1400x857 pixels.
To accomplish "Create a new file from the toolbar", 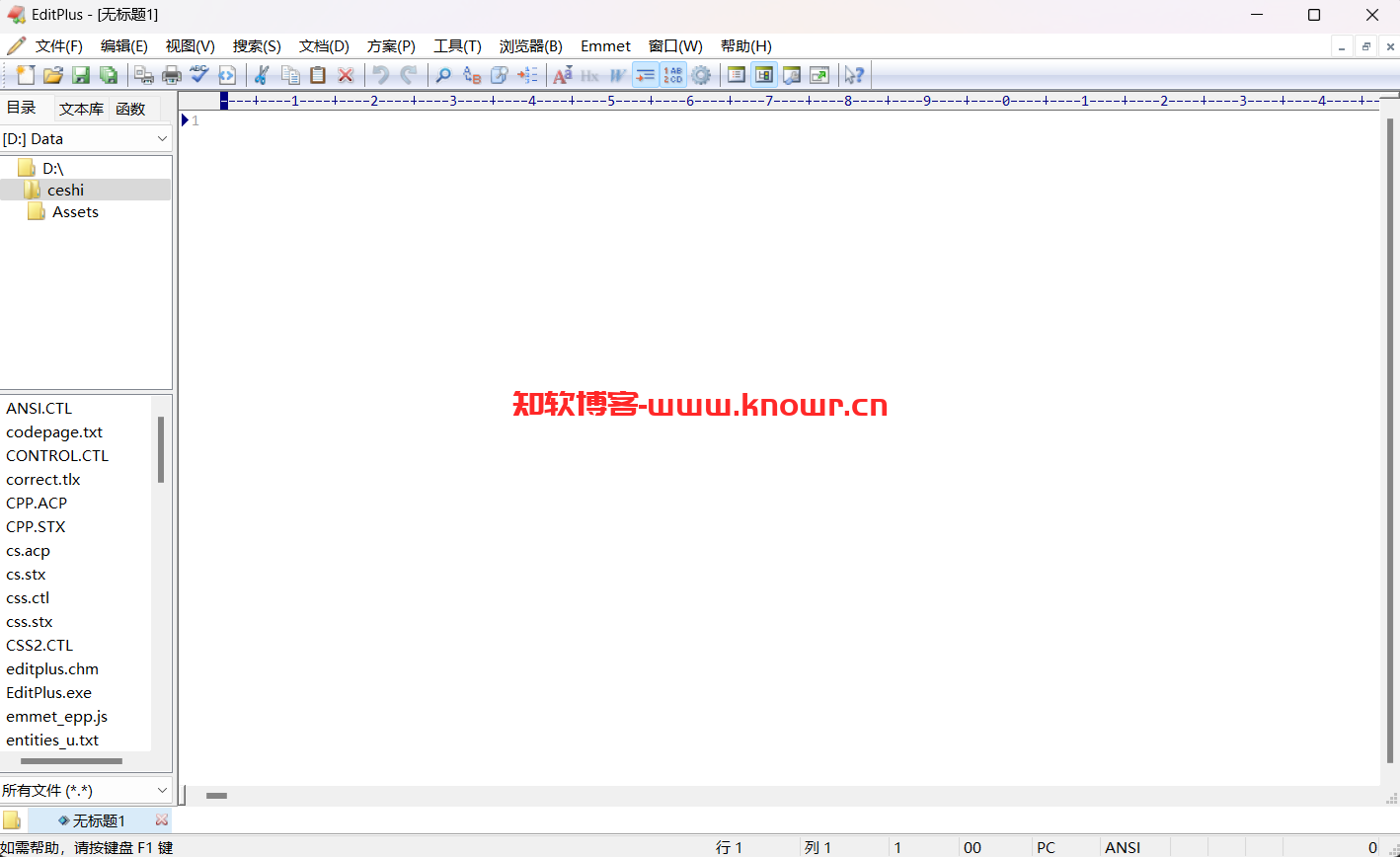I will pyautogui.click(x=26, y=75).
